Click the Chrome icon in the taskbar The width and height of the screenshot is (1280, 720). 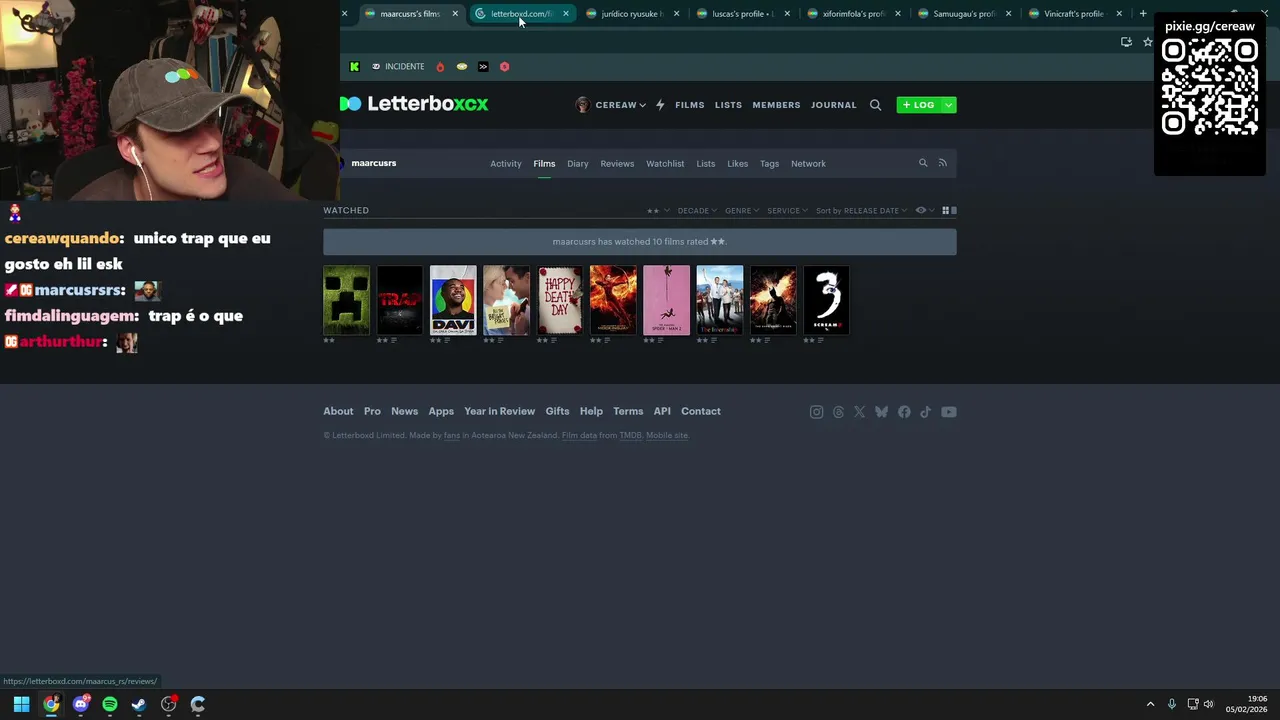(51, 704)
